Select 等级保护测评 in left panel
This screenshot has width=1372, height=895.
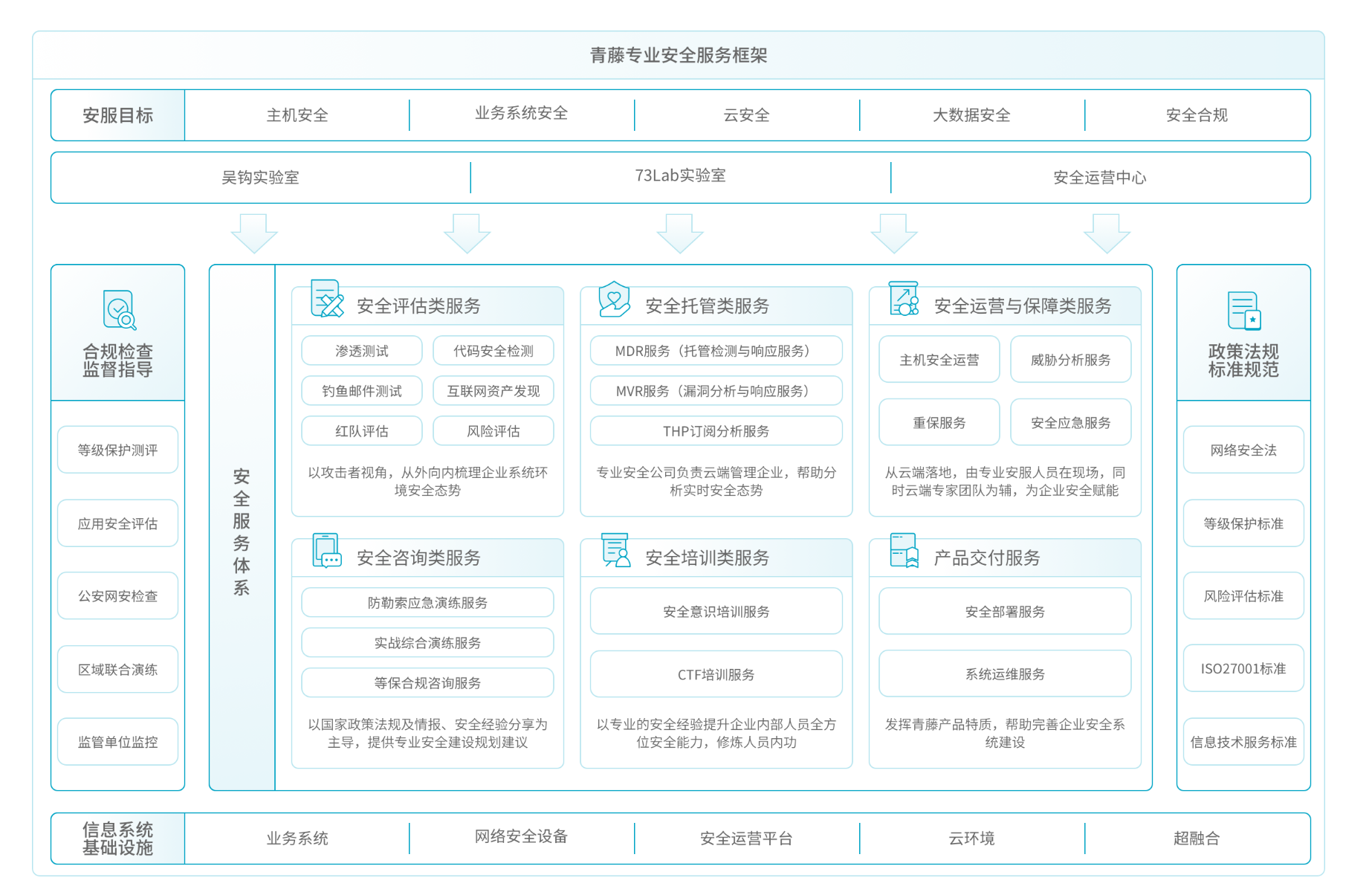click(x=118, y=450)
